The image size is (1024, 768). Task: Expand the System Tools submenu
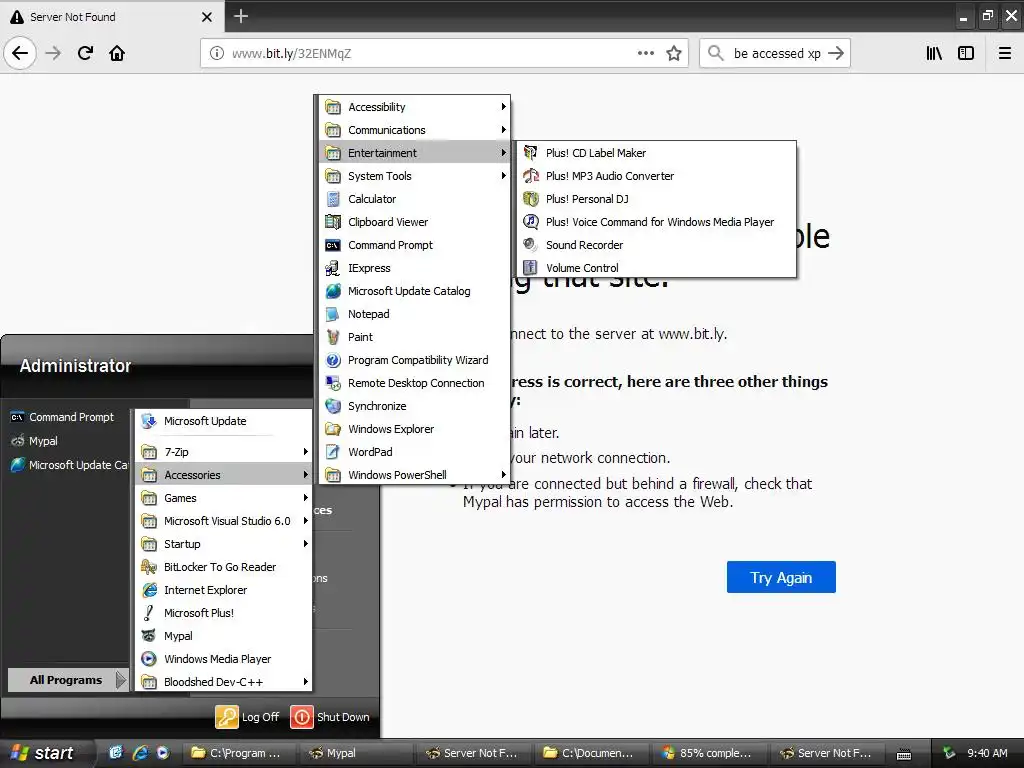pos(415,176)
